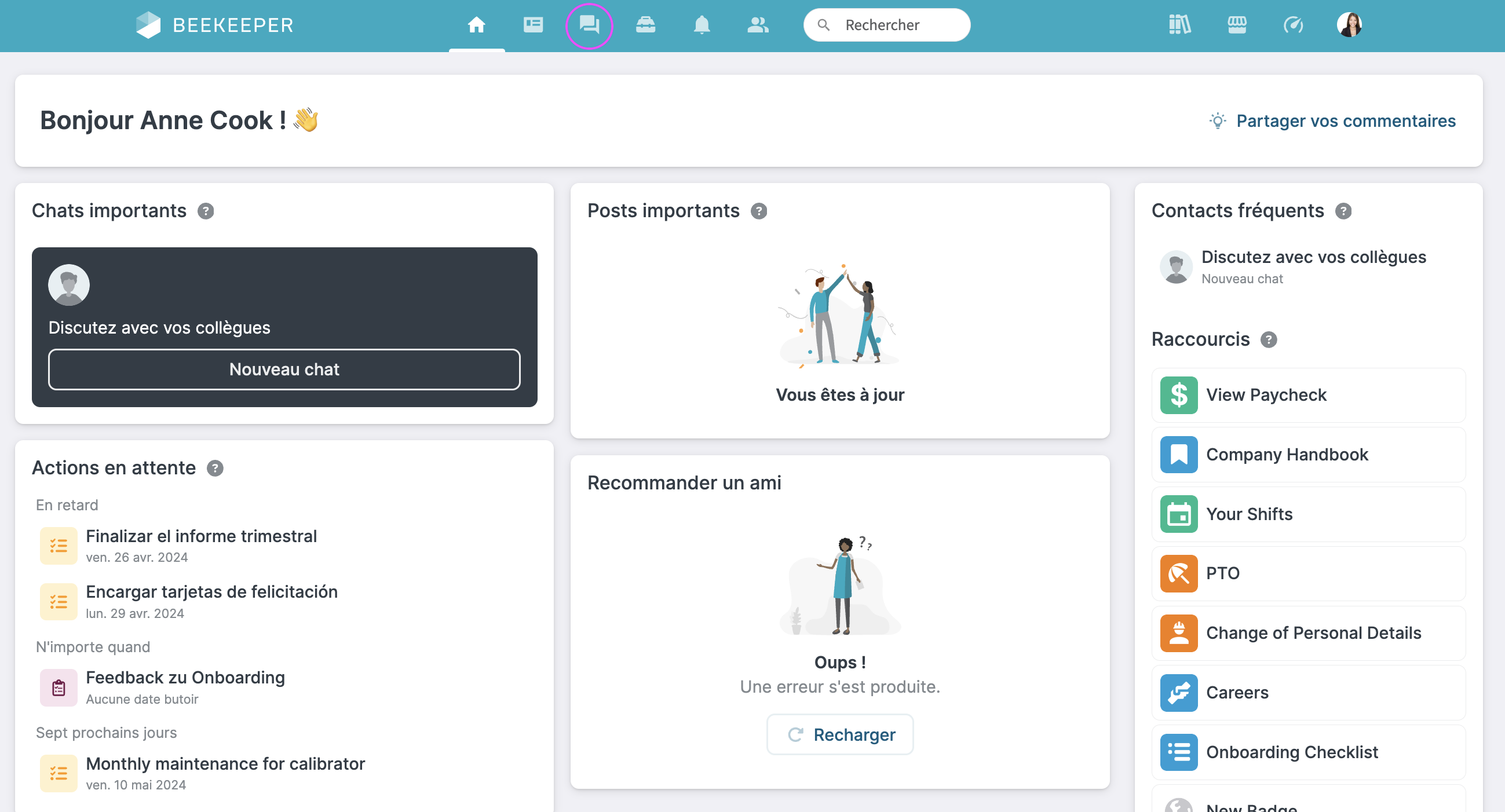Open the chats icon in the top navigation
Screen dimensions: 1505x812
tap(589, 25)
